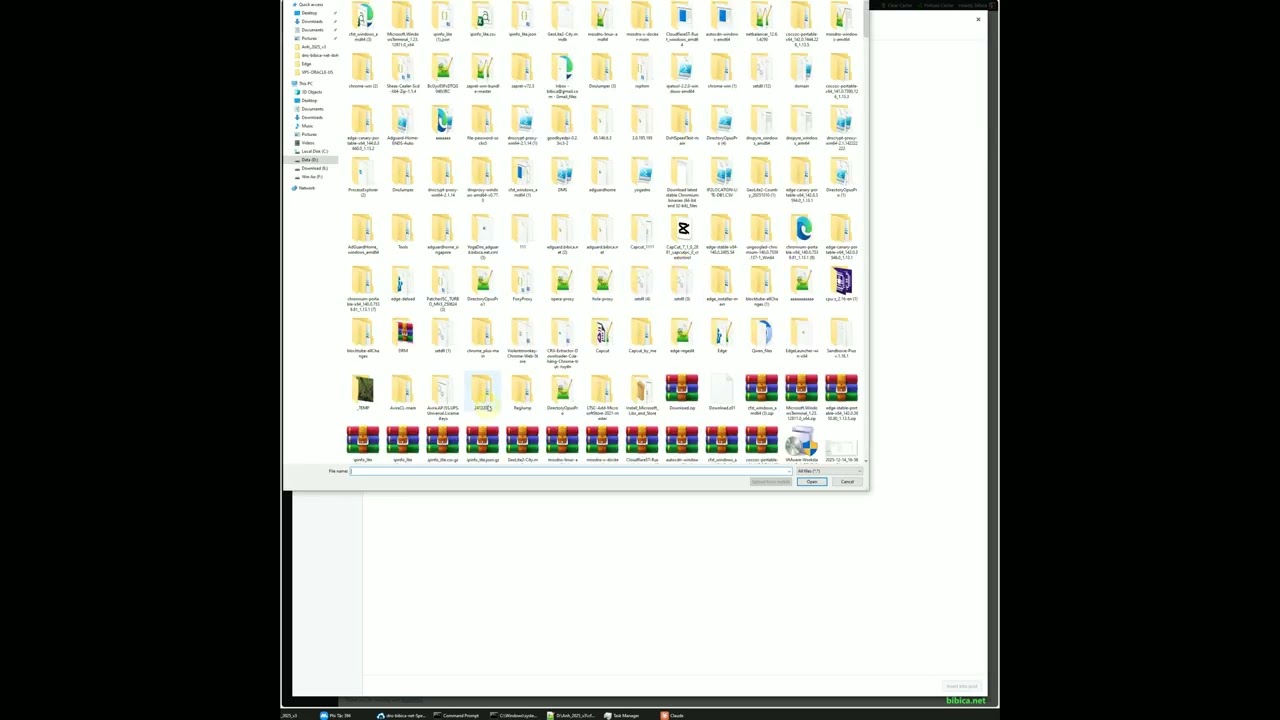Select the file-password-socks5 folder
Screen dimensions: 1280x720
click(x=482, y=126)
